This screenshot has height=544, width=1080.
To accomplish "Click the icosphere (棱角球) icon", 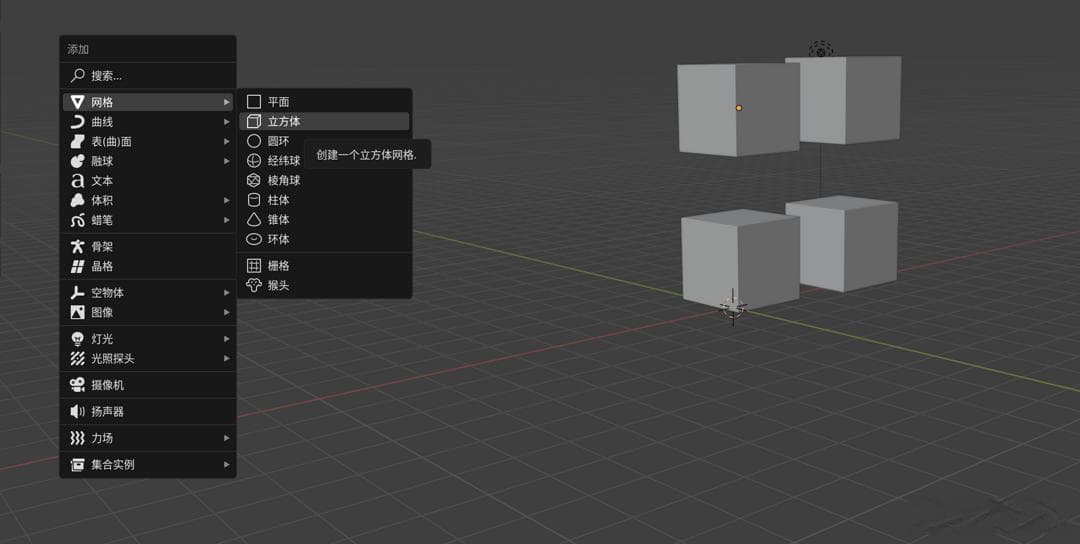I will click(254, 180).
